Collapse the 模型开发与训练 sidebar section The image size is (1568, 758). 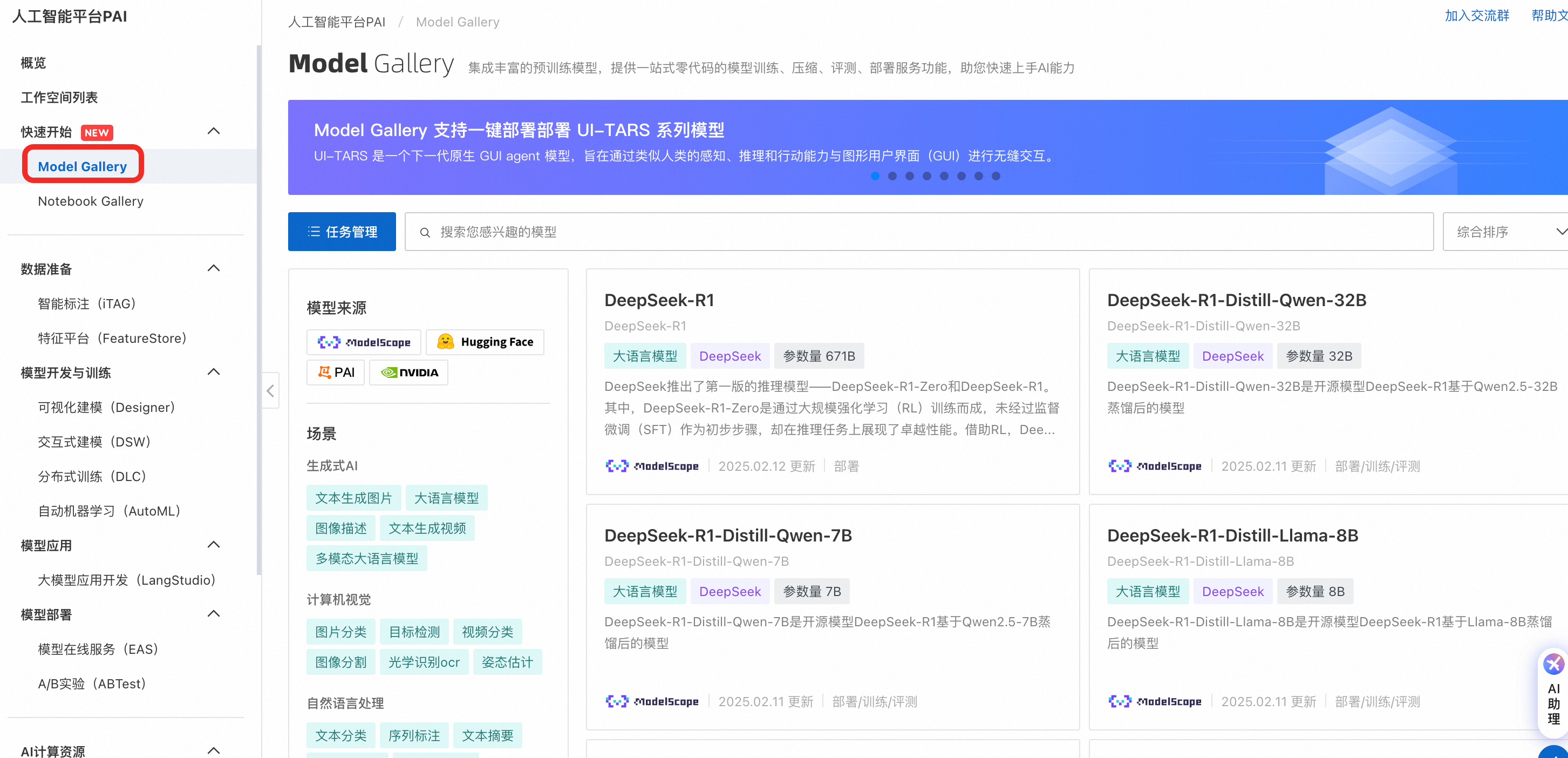point(214,372)
